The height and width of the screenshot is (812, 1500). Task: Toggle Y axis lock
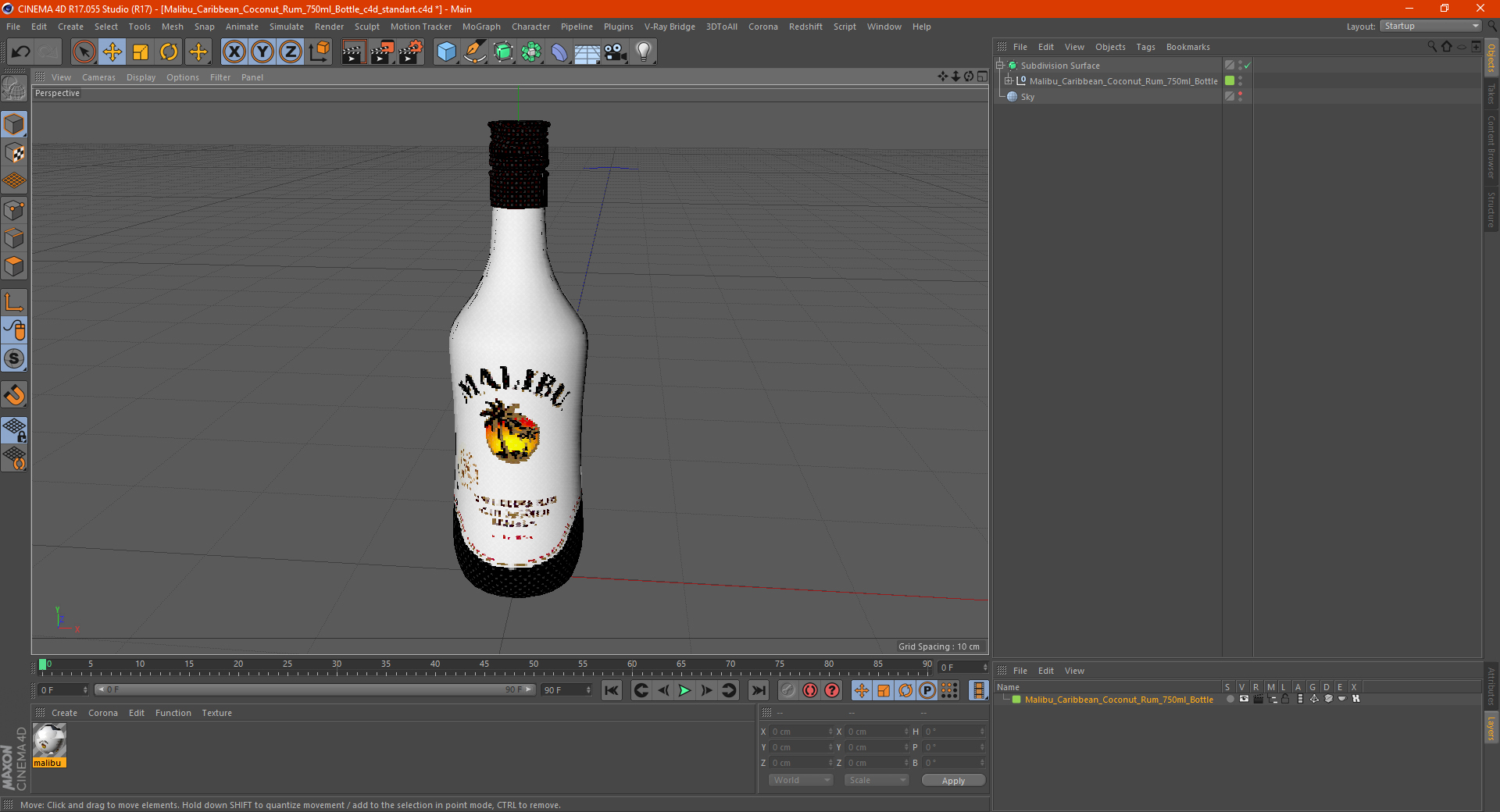(262, 52)
